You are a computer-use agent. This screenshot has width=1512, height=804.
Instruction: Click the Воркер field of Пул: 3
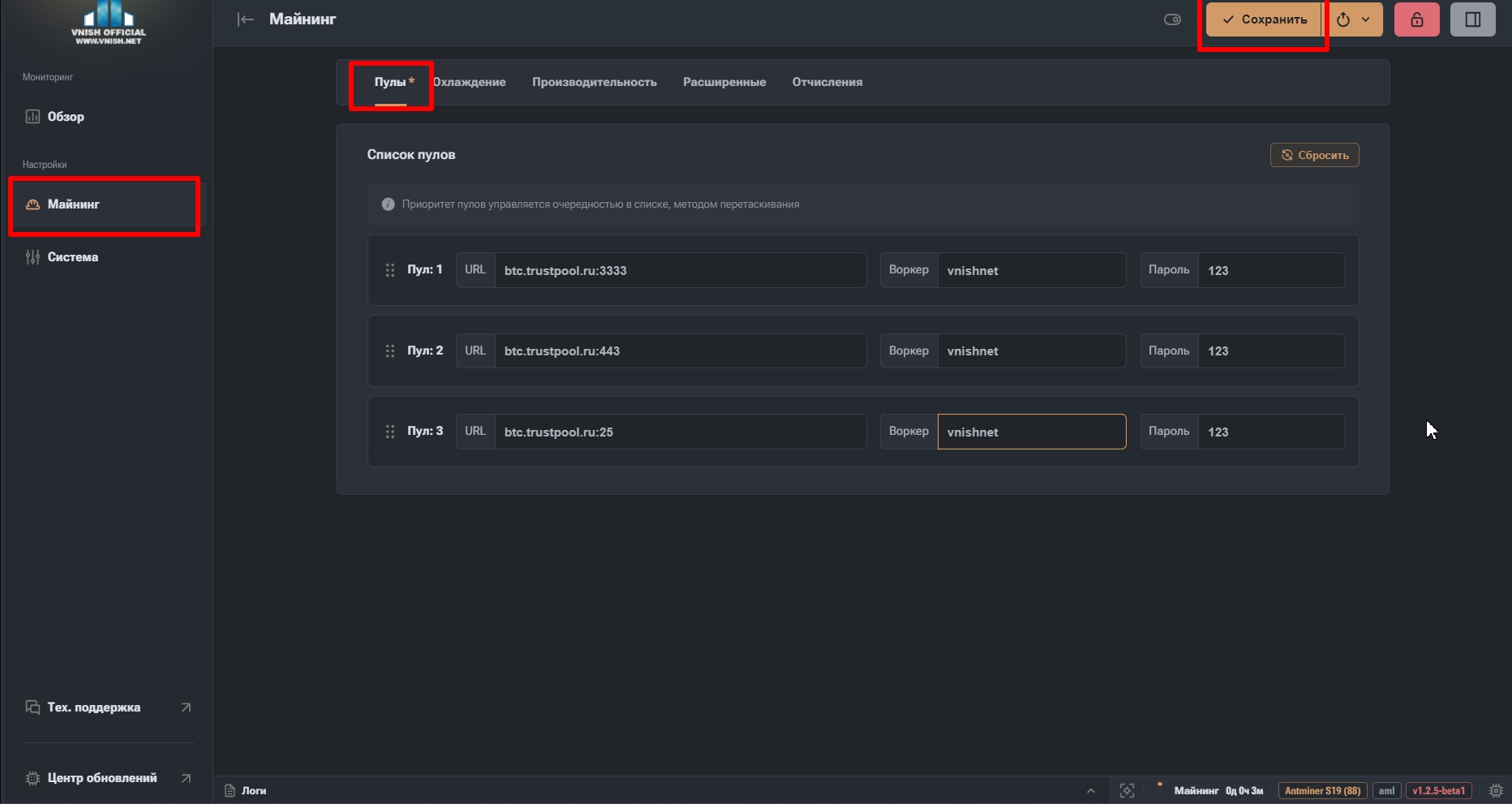coord(1032,432)
